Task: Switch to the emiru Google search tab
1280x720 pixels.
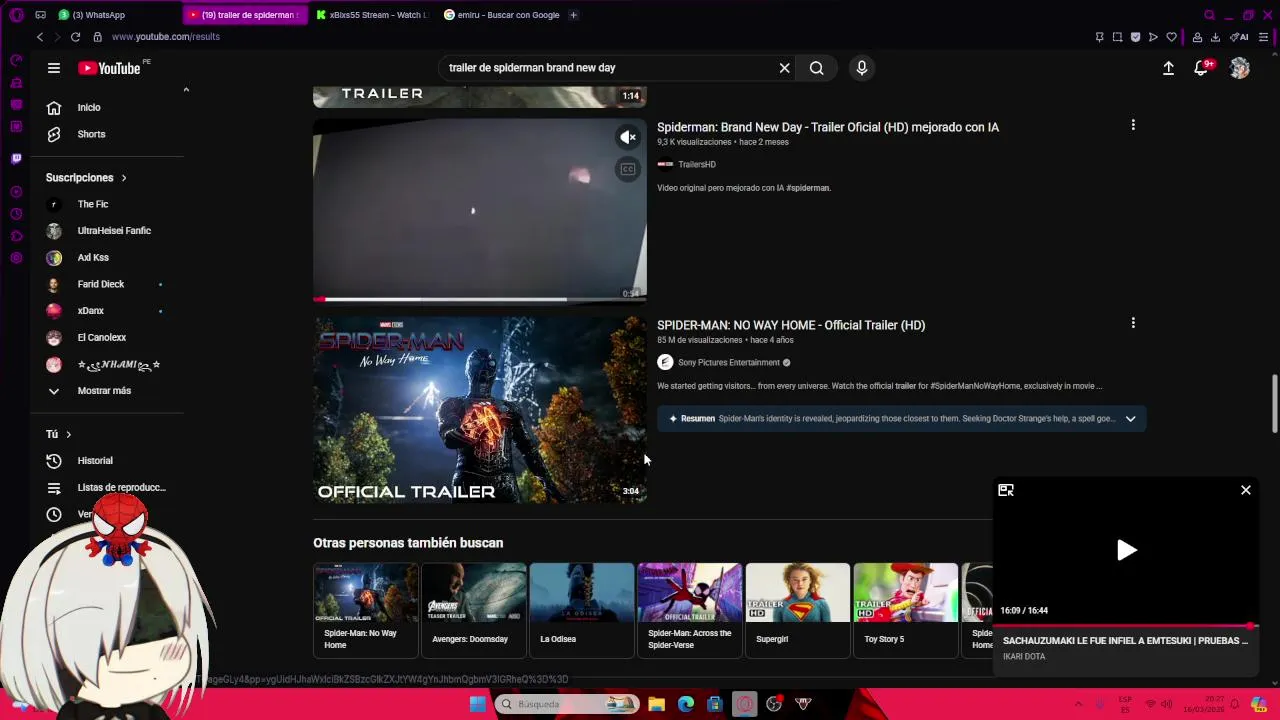Action: pos(501,15)
